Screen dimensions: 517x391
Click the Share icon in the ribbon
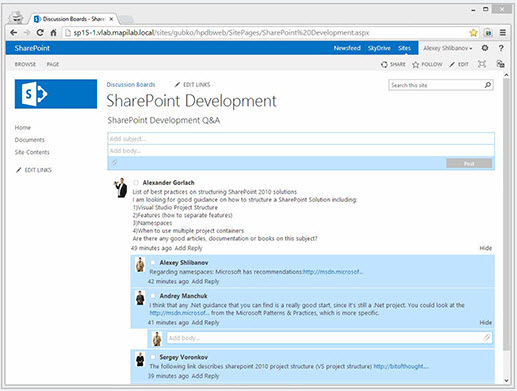tap(384, 64)
